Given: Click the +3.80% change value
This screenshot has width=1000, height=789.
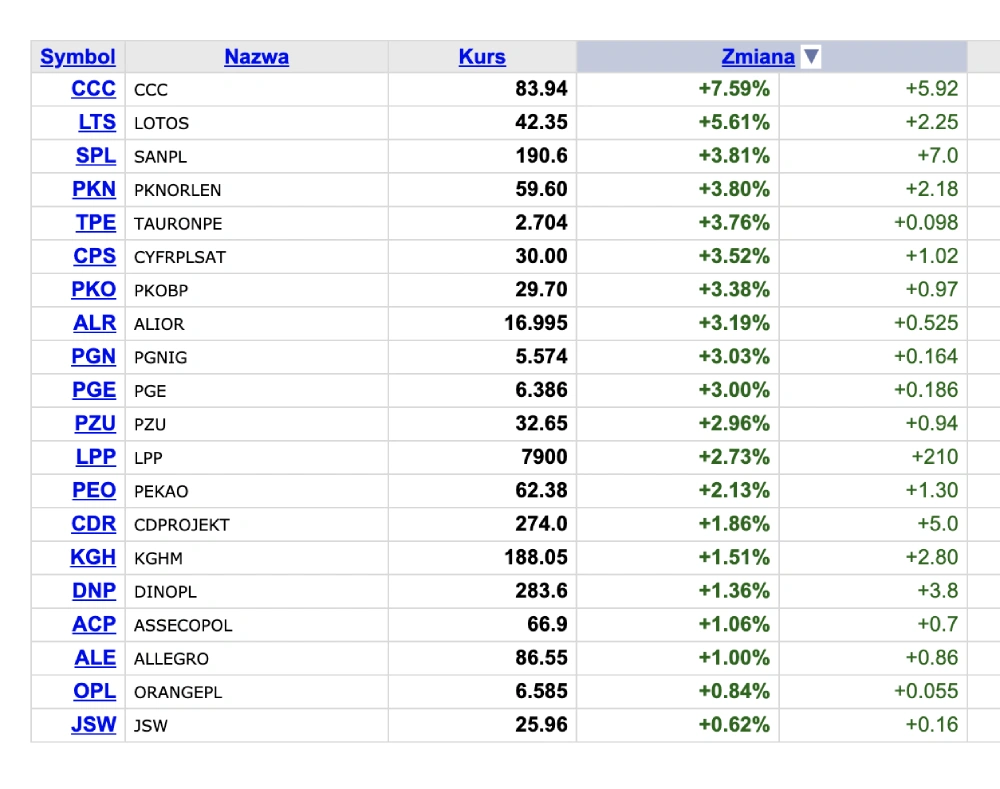Looking at the screenshot, I should (x=734, y=189).
